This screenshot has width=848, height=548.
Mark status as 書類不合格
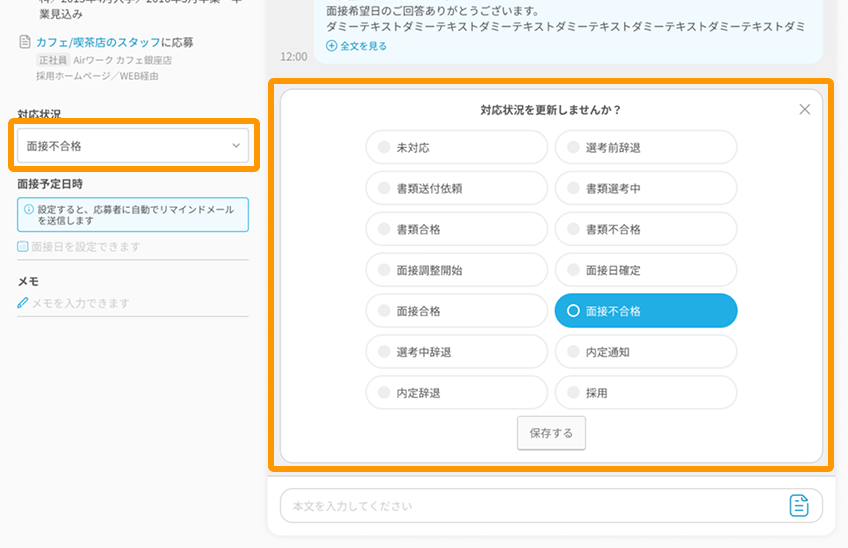pos(646,229)
